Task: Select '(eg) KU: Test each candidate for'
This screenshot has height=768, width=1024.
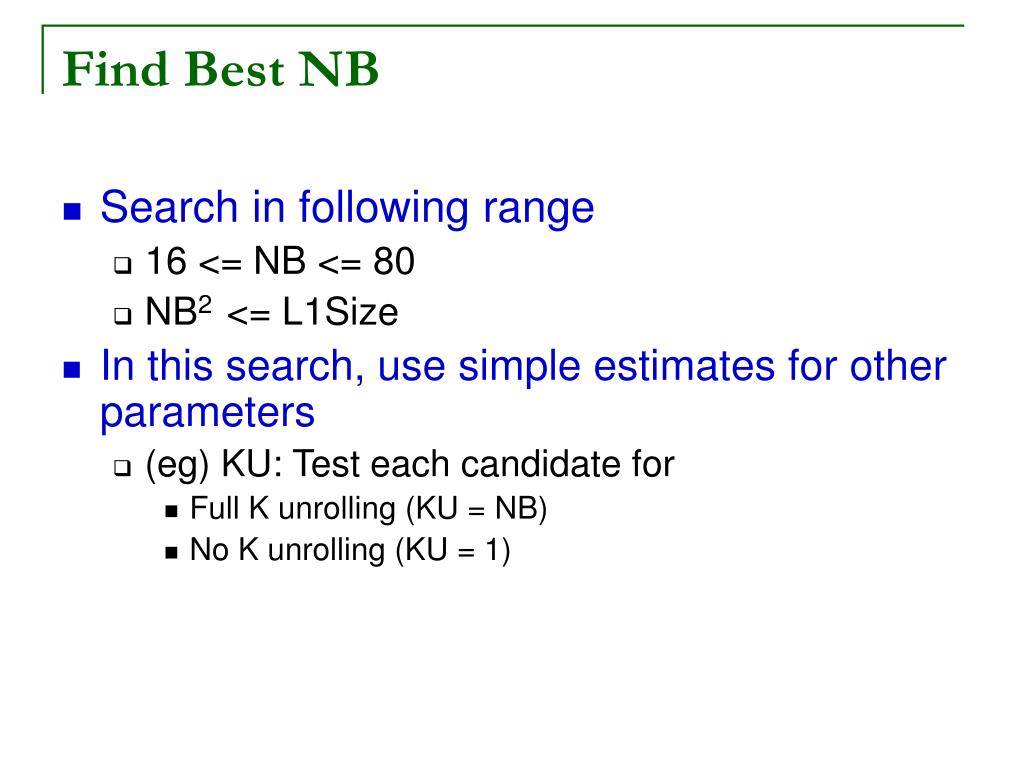Action: point(409,466)
